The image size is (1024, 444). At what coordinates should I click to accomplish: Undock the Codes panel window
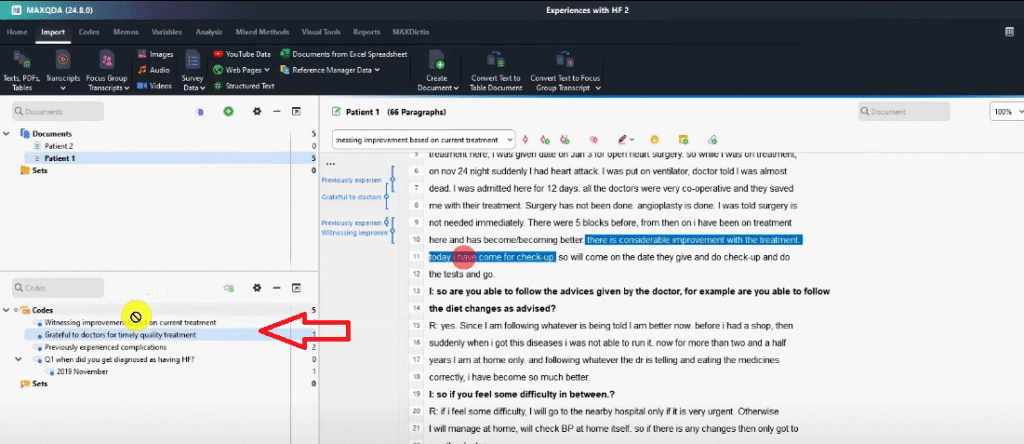[x=296, y=288]
